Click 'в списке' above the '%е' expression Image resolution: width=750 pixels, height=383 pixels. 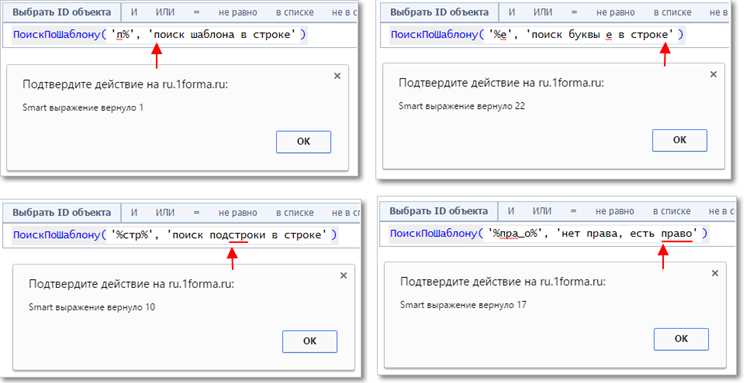(673, 13)
